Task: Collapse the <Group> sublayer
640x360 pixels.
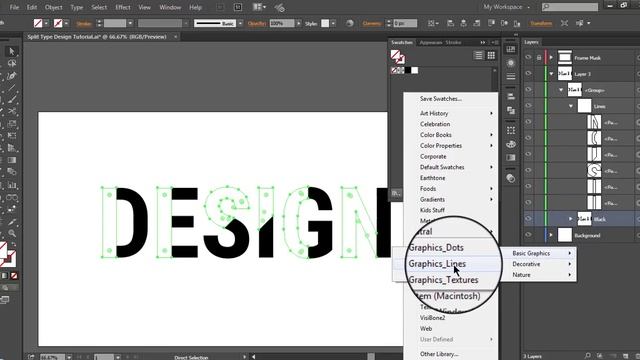Action: click(561, 90)
